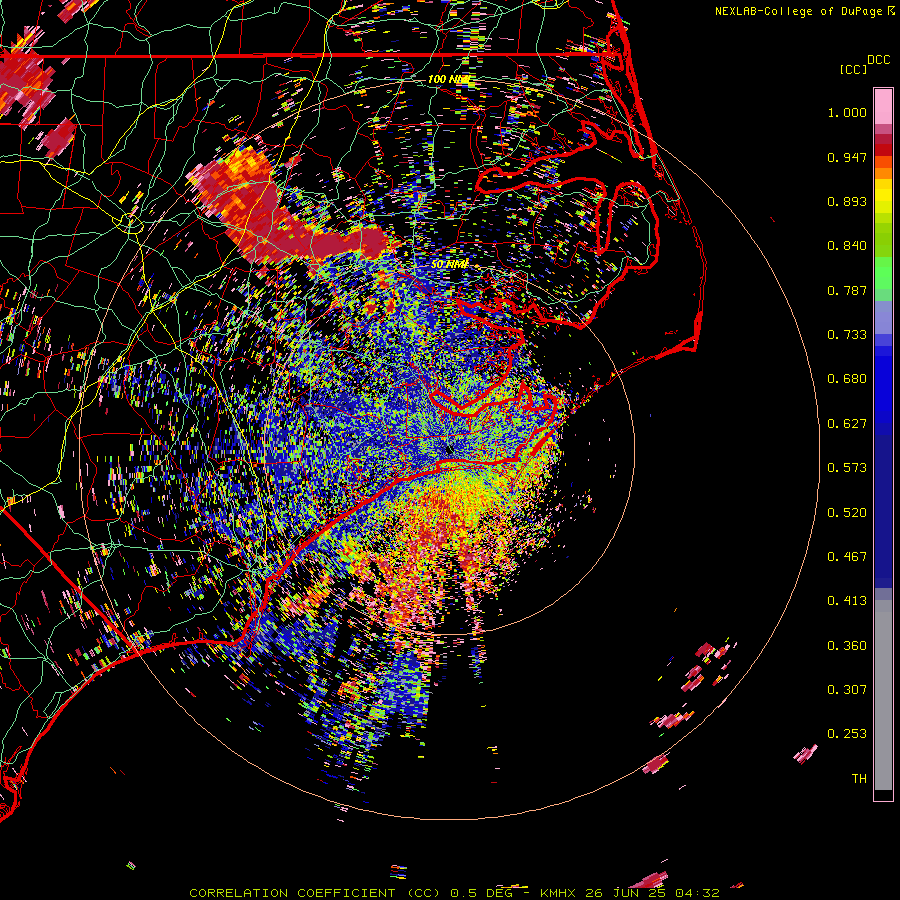Screen dimensions: 900x900
Task: Click the gray low-value segment of color bar
Action: (x=883, y=695)
